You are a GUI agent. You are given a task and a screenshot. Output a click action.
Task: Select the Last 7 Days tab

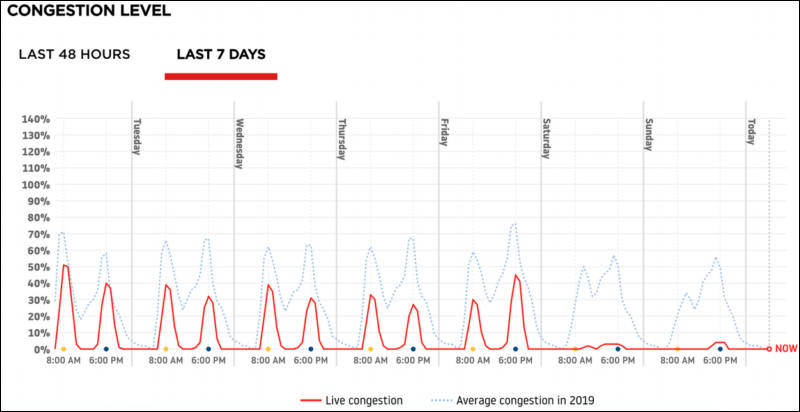tap(221, 55)
